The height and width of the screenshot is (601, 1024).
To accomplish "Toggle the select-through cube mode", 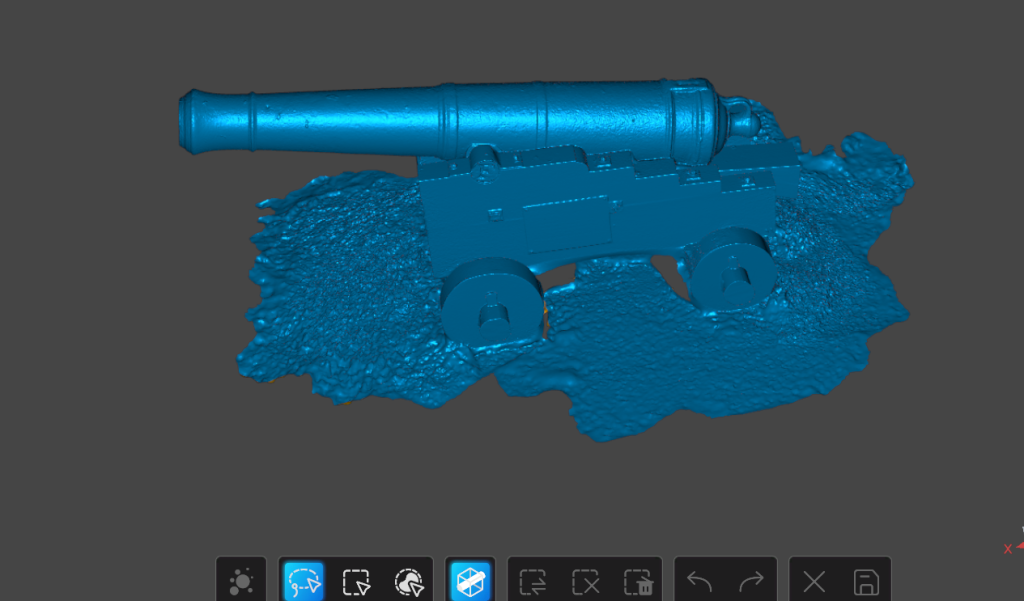I will click(470, 581).
